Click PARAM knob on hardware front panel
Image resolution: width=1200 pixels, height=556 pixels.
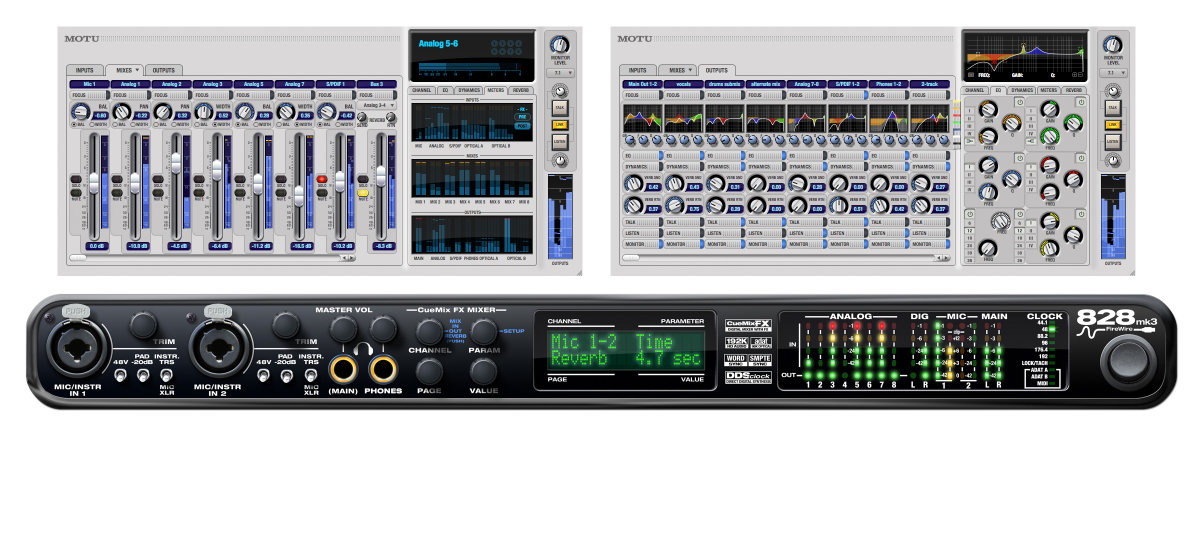484,331
